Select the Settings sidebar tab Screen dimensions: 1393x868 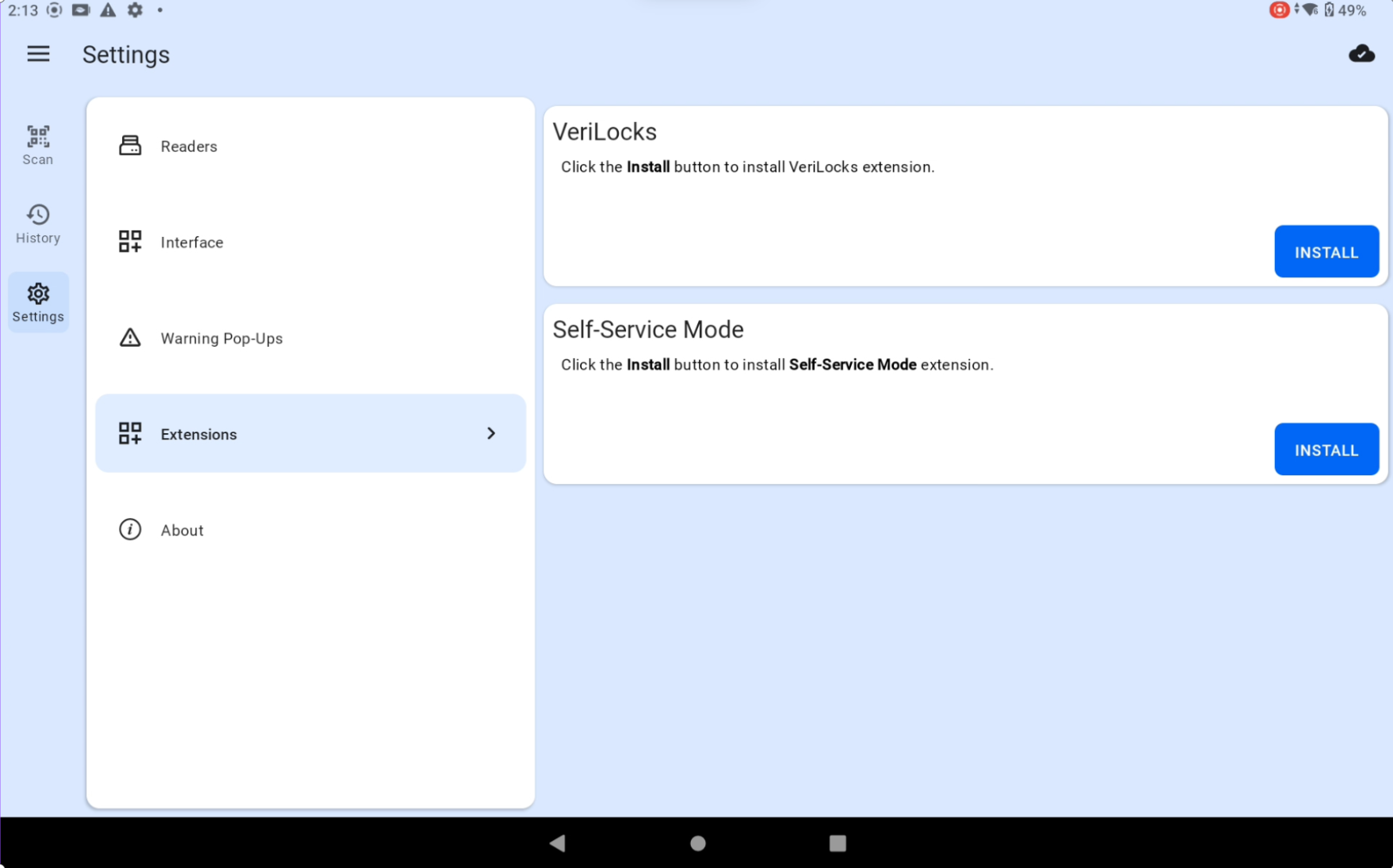[38, 303]
